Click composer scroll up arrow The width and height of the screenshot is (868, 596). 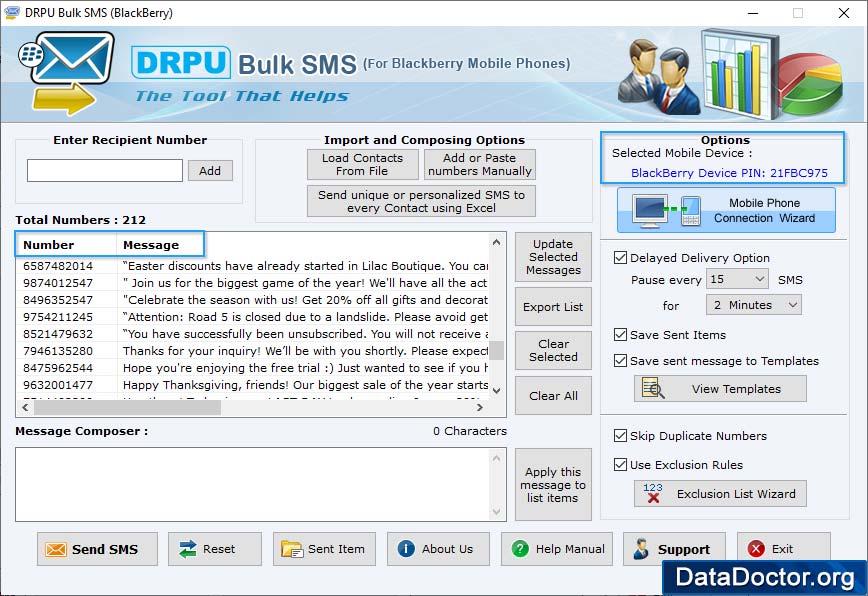[497, 458]
